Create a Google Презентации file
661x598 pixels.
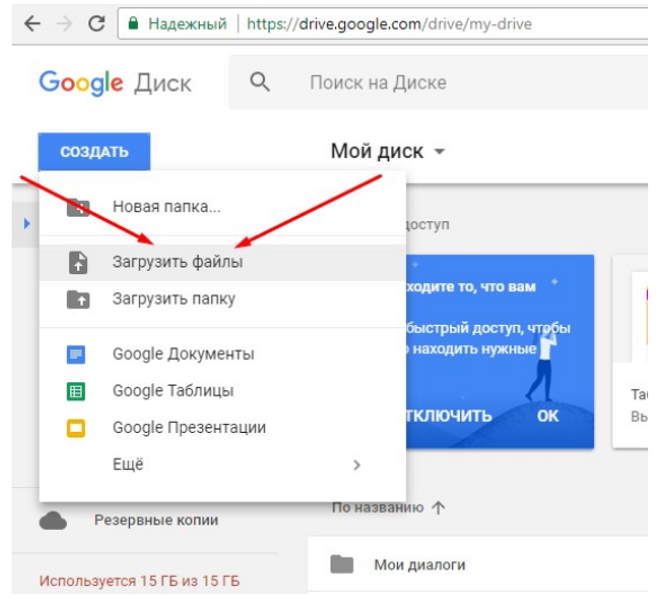tap(222, 427)
